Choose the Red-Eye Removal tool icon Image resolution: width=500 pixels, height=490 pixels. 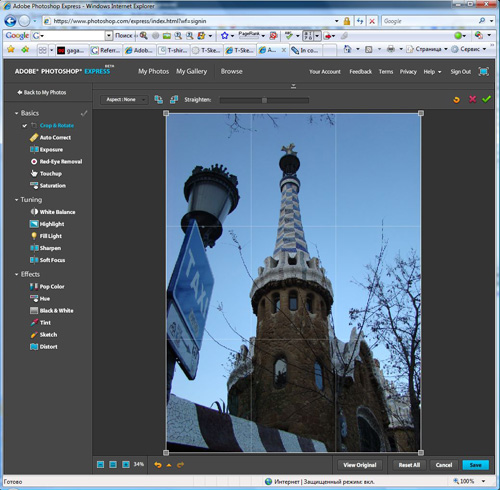coord(34,161)
